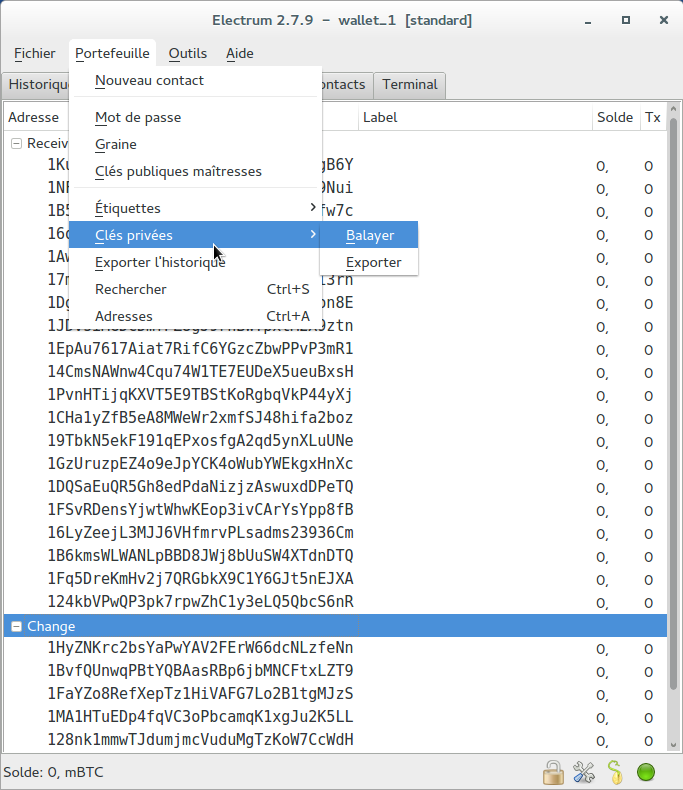Viewport: 683px width, 790px height.
Task: Select address 19TbkN5ekF191qEPxosfgA2qd5ynXLuUNe
Action: 200,441
